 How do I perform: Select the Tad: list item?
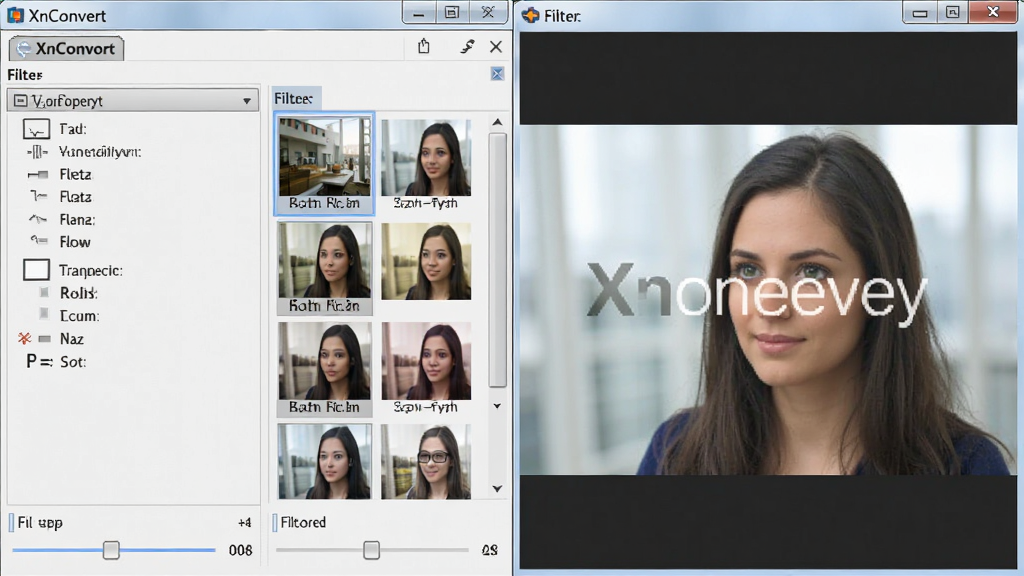click(72, 129)
